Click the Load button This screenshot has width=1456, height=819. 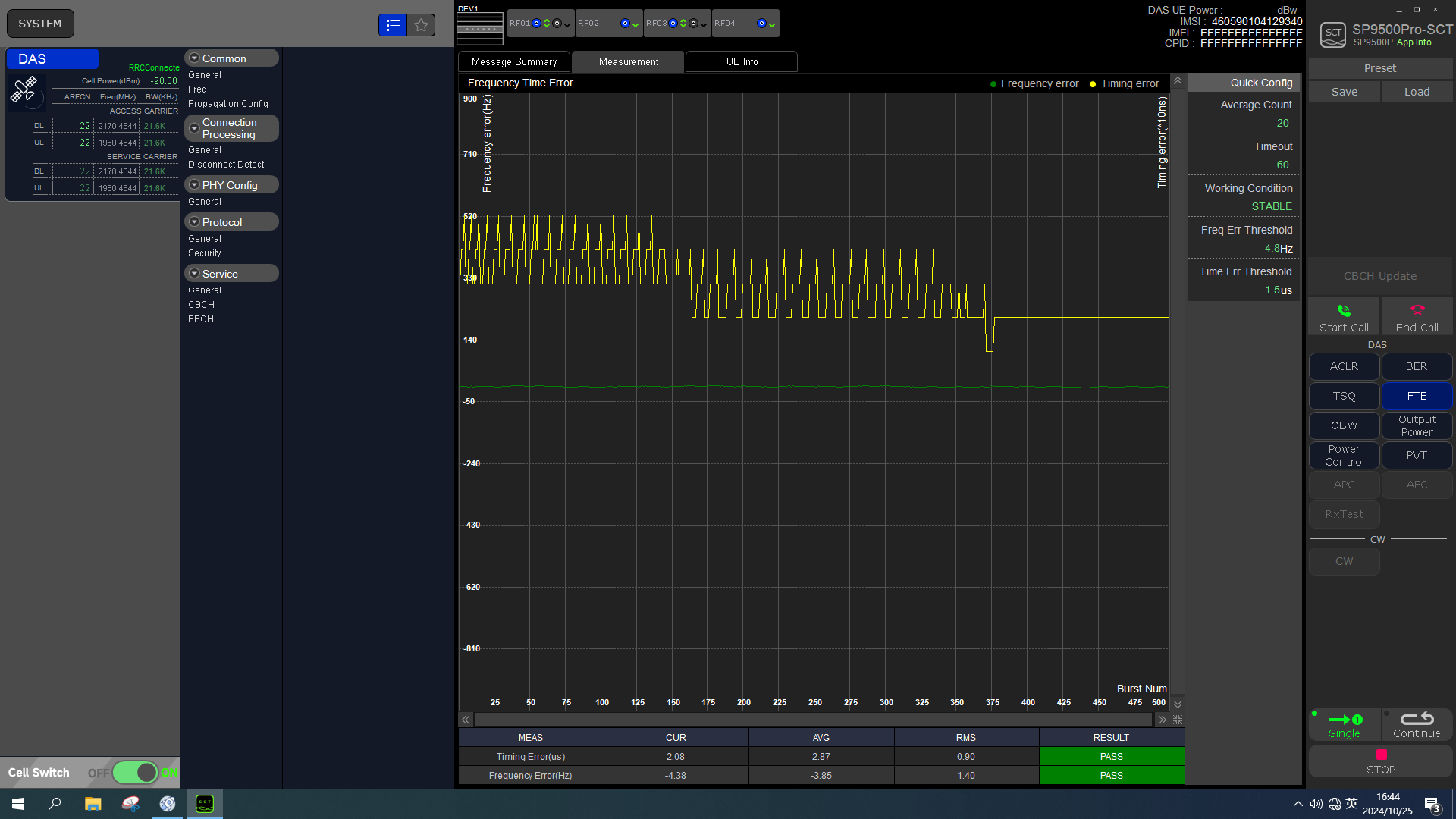[1417, 92]
